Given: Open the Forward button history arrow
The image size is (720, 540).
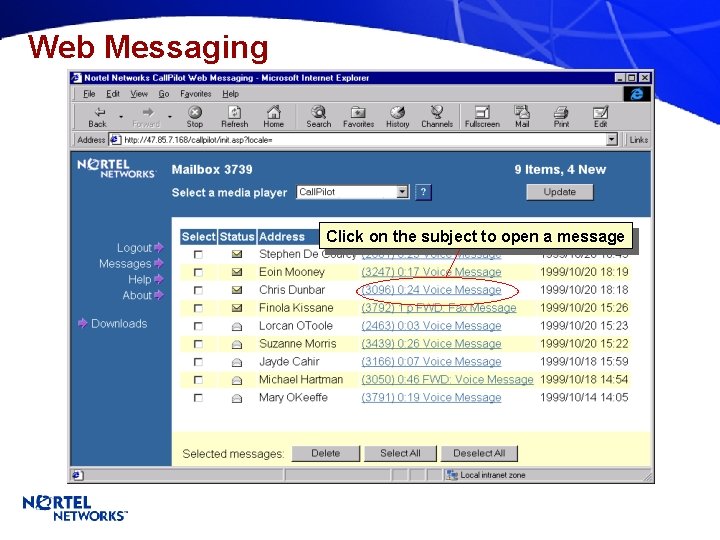Looking at the screenshot, I should click(170, 117).
